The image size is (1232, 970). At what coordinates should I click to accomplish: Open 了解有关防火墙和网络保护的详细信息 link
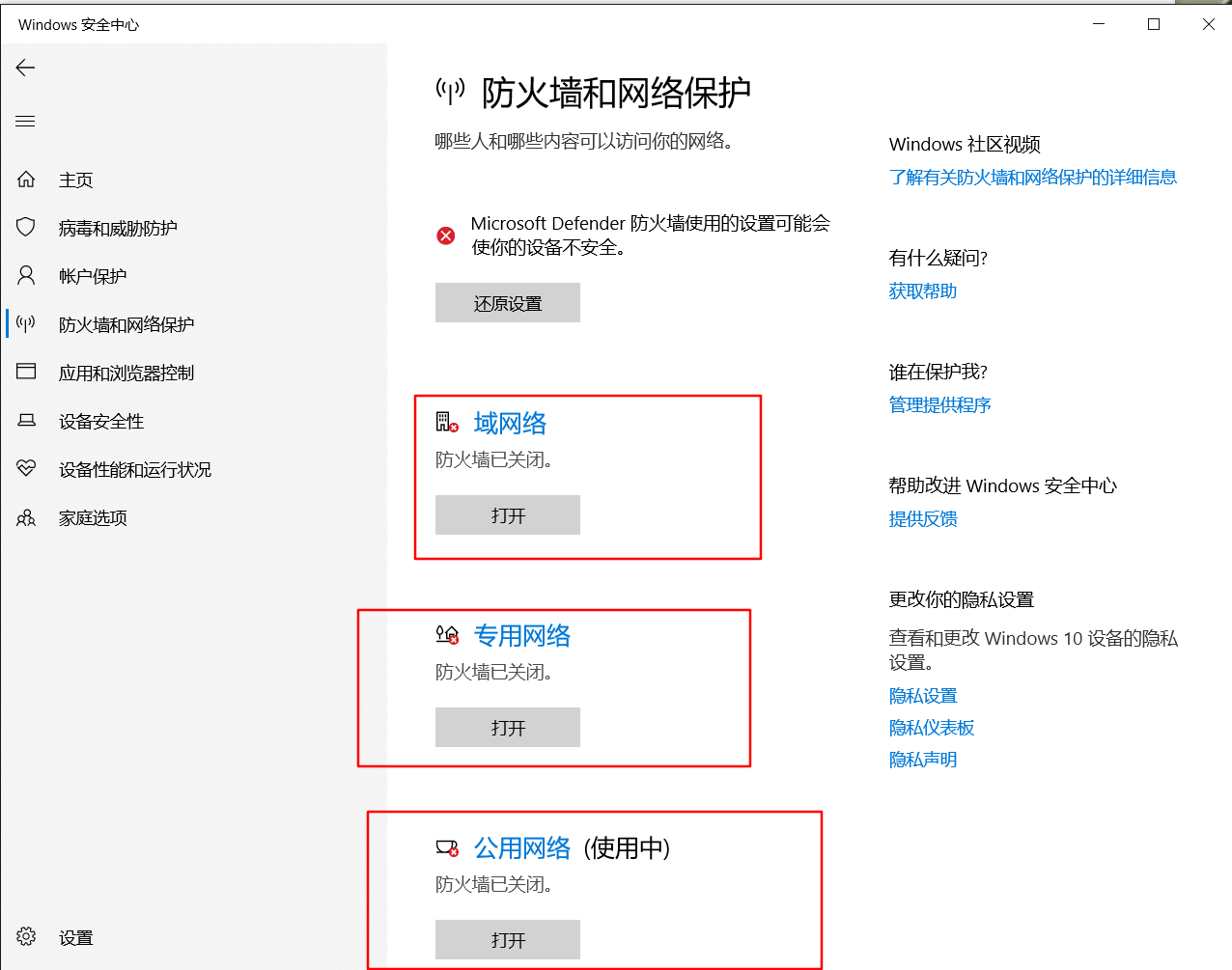[1033, 177]
